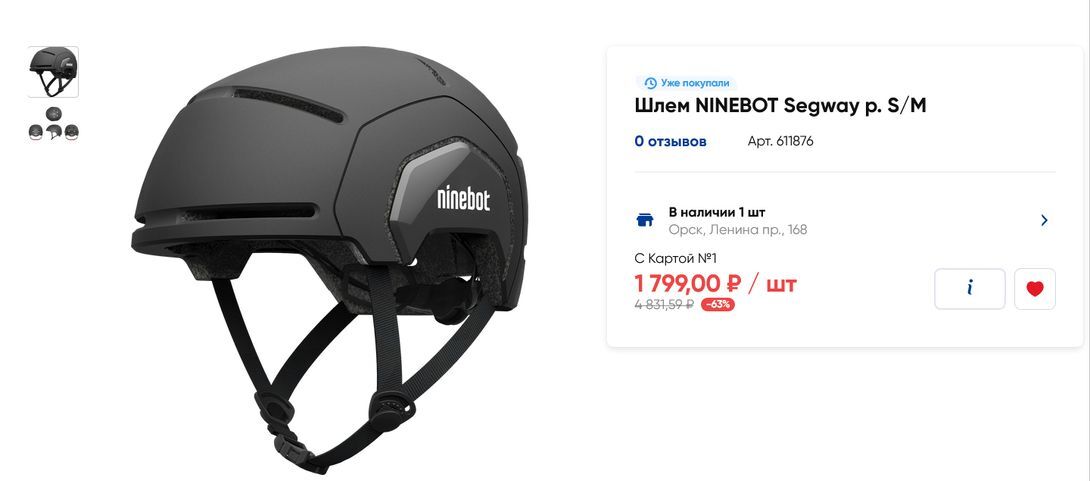Toggle the red heart favorite button

click(x=1035, y=288)
